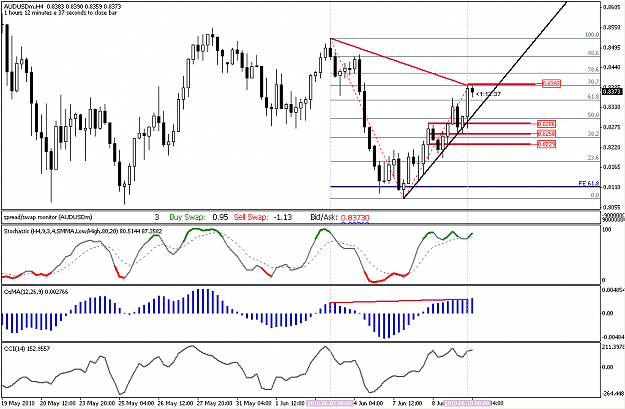Click the CCI(14) indicator title

pyautogui.click(x=27, y=349)
